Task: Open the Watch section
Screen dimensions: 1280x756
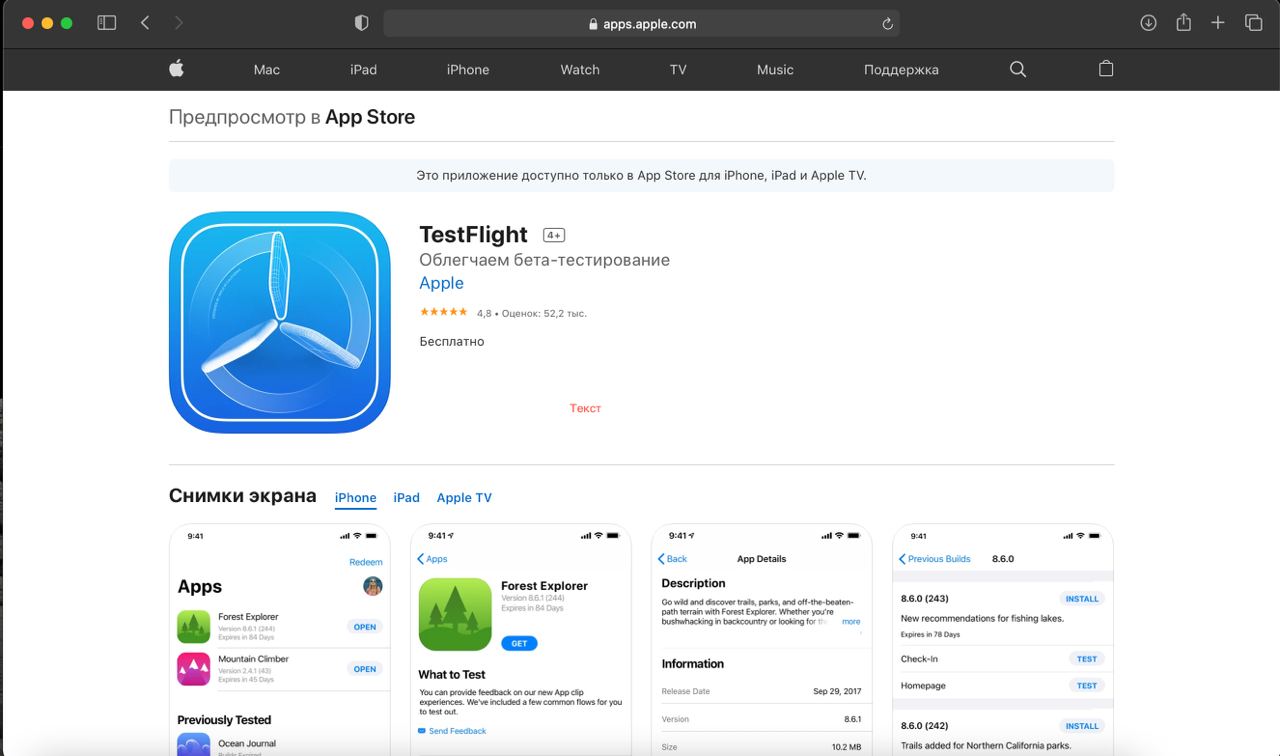Action: [580, 69]
